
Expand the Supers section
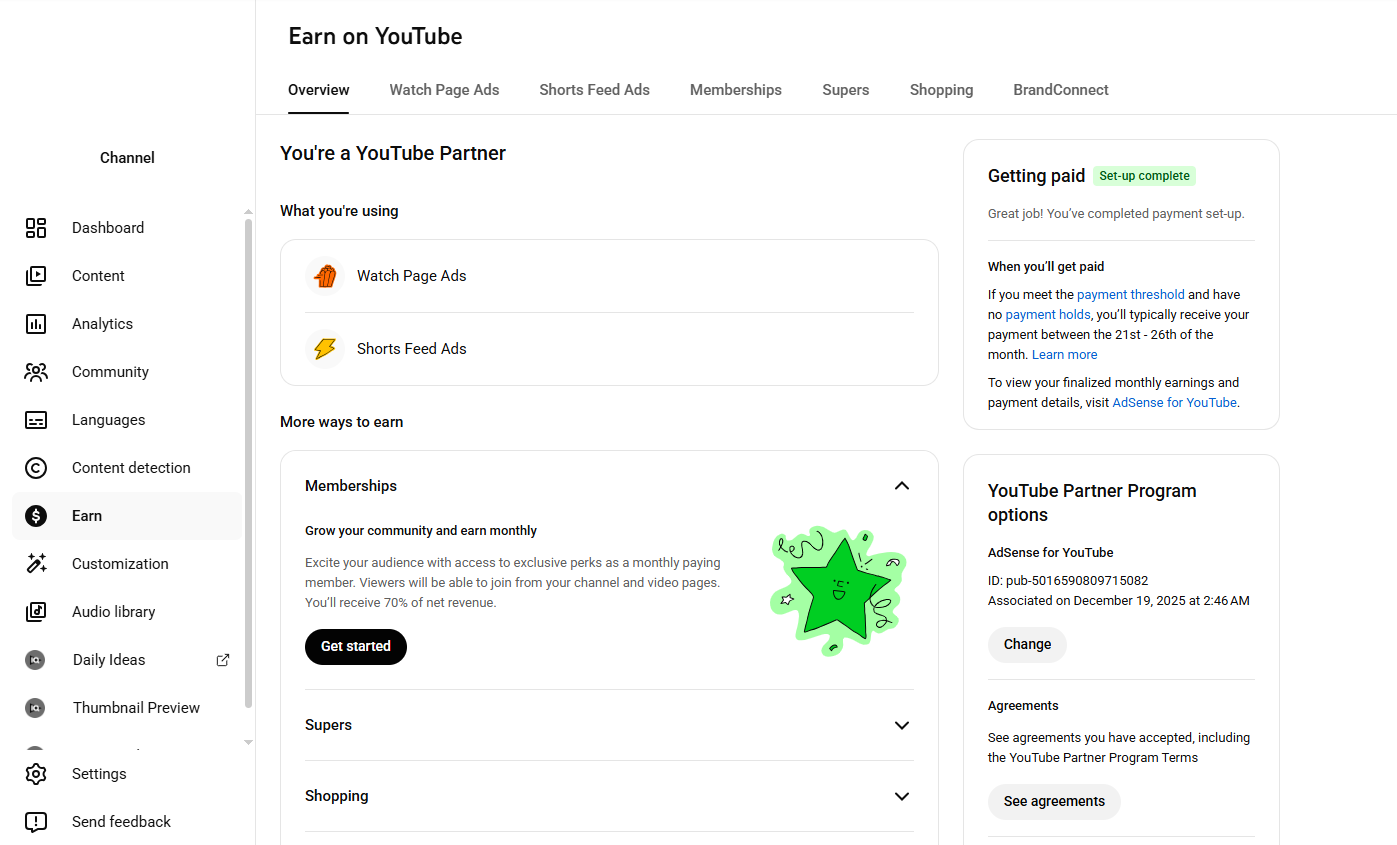902,725
